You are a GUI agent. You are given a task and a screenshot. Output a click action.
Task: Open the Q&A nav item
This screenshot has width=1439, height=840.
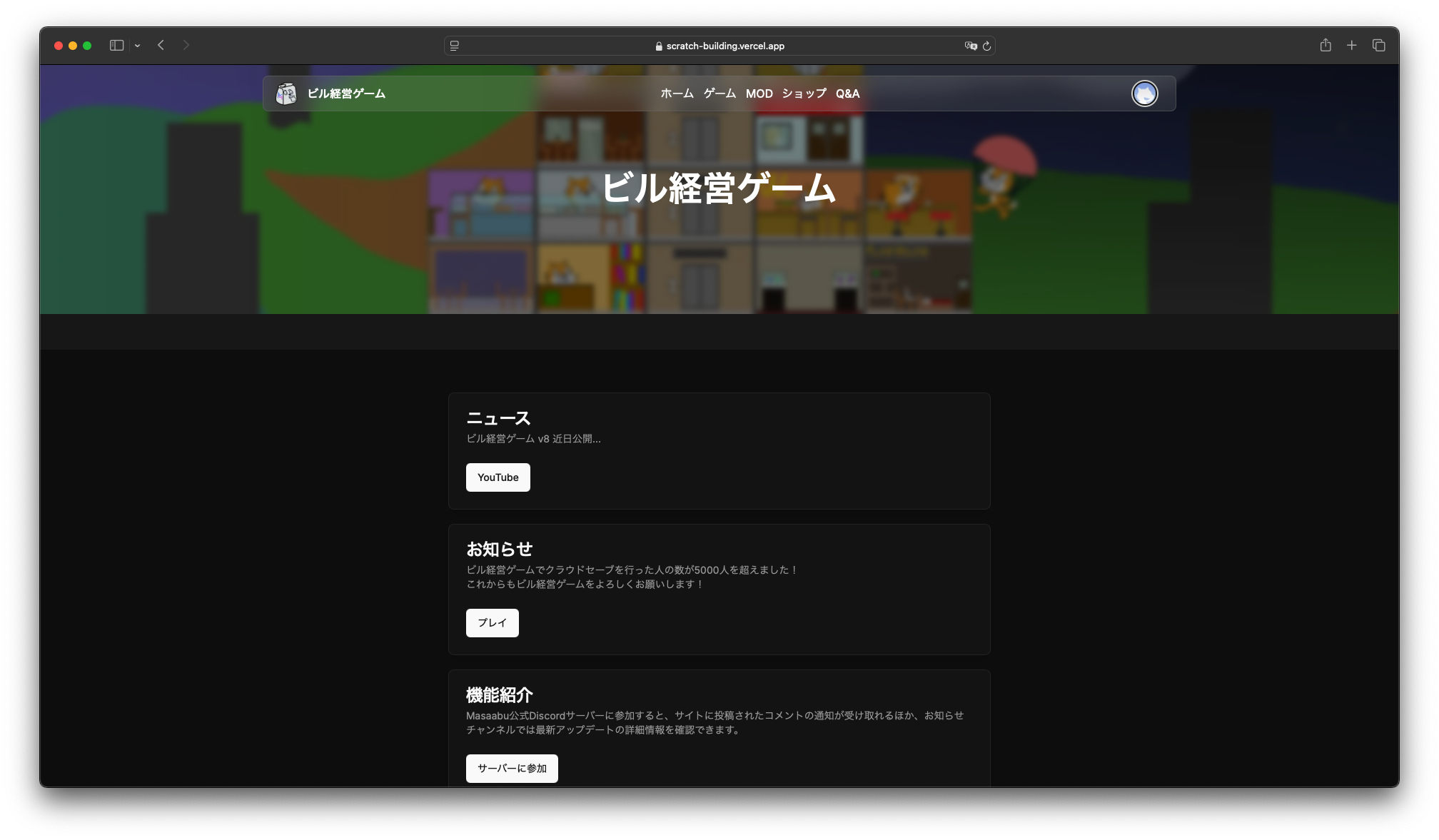(x=848, y=93)
